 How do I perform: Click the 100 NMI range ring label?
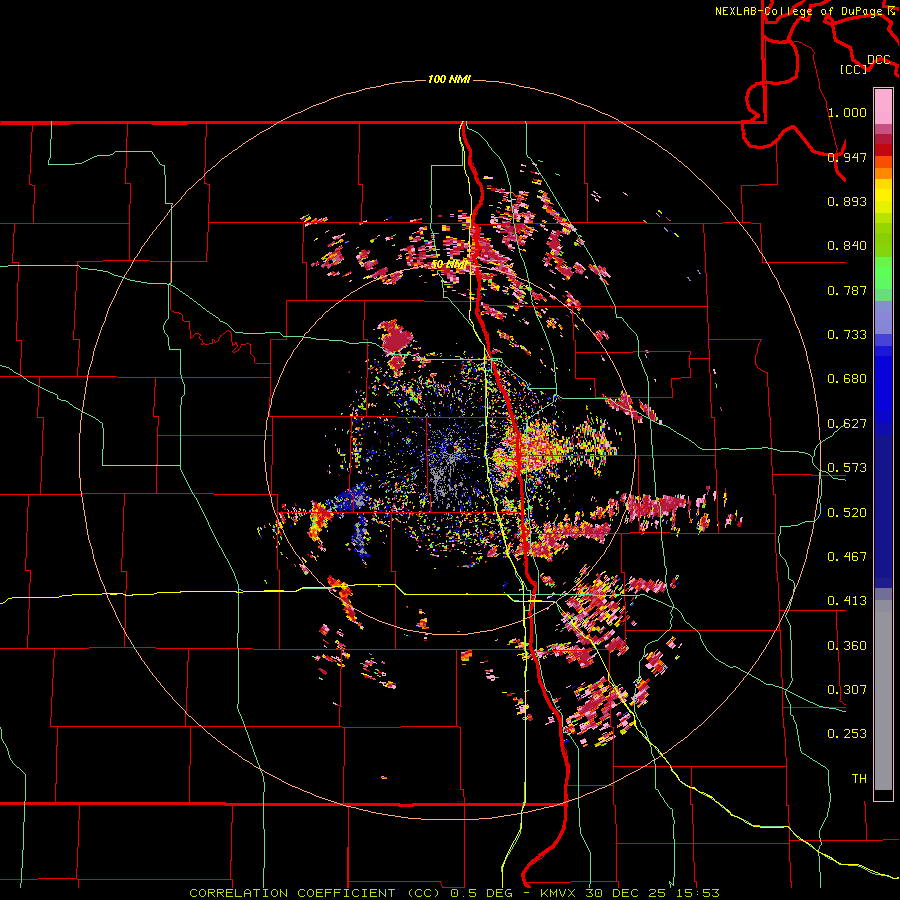pyautogui.click(x=449, y=79)
